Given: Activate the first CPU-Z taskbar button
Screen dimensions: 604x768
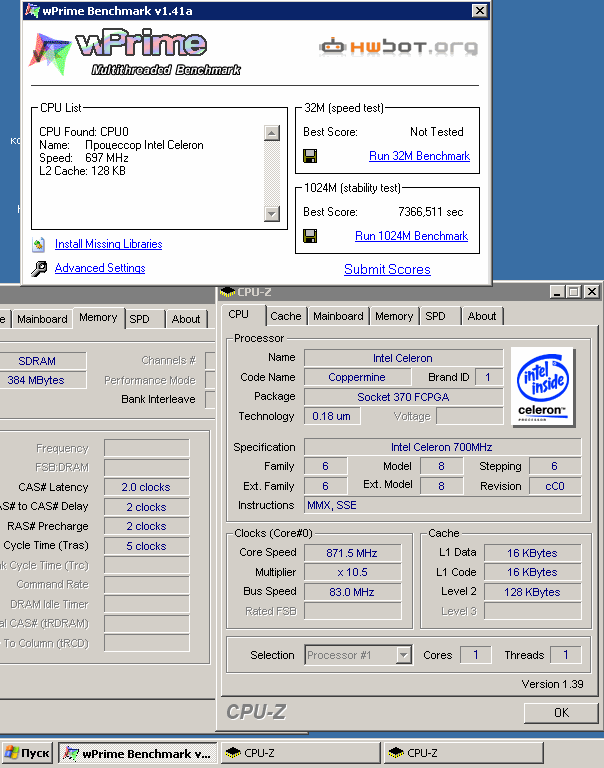Looking at the screenshot, I should pyautogui.click(x=300, y=753).
